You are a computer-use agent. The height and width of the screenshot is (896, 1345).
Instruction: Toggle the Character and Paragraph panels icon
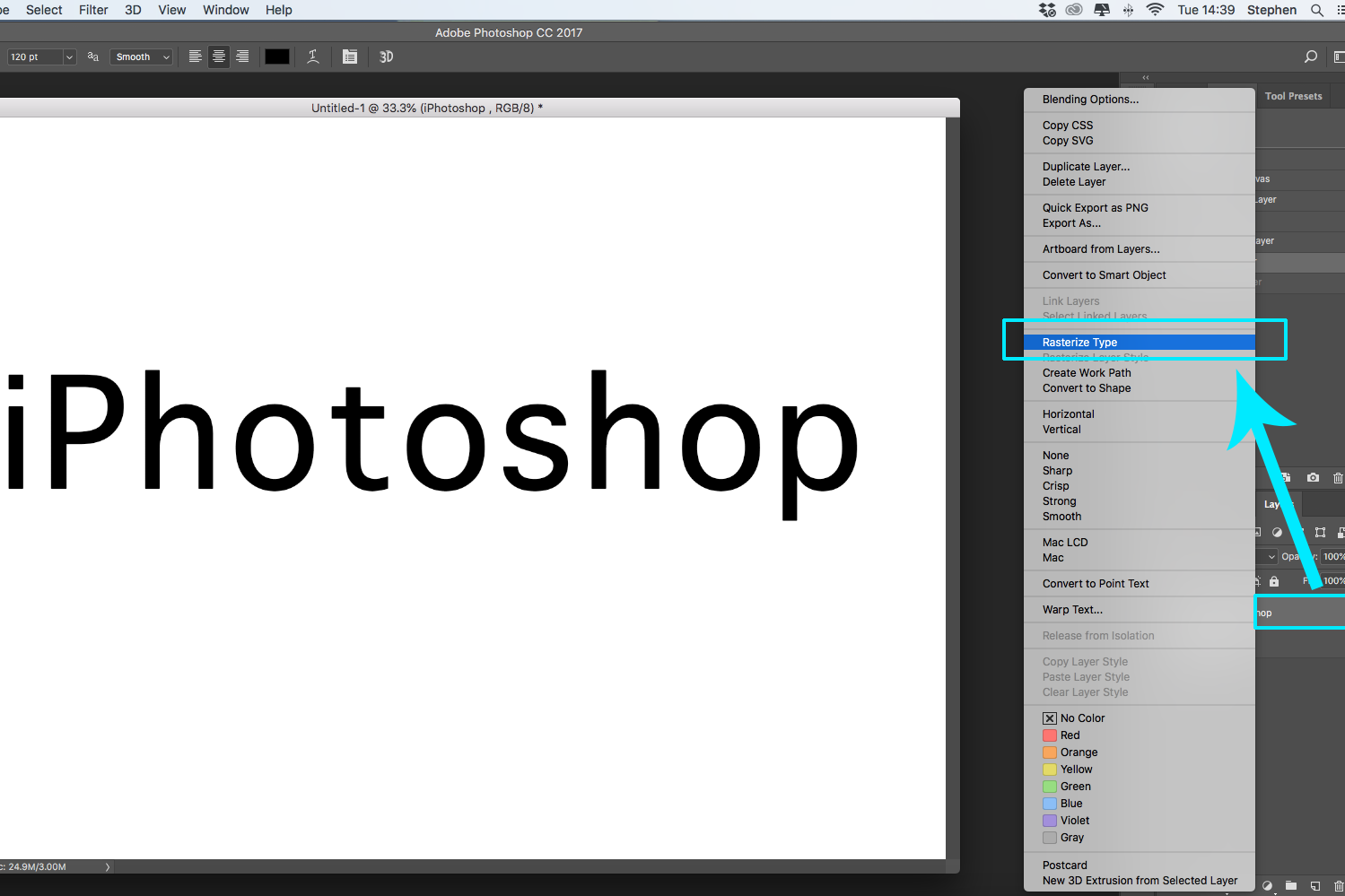click(350, 57)
